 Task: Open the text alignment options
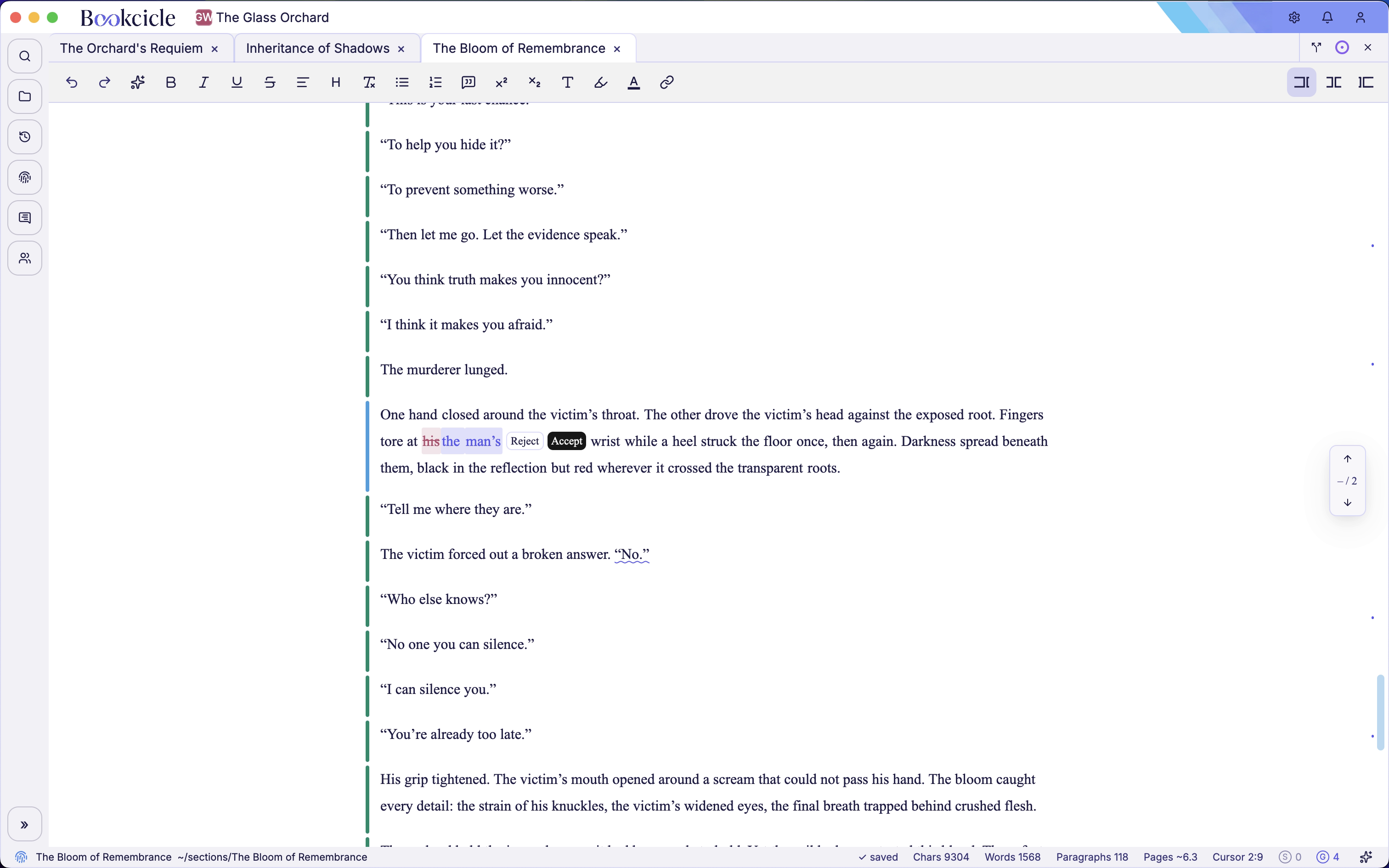303,83
